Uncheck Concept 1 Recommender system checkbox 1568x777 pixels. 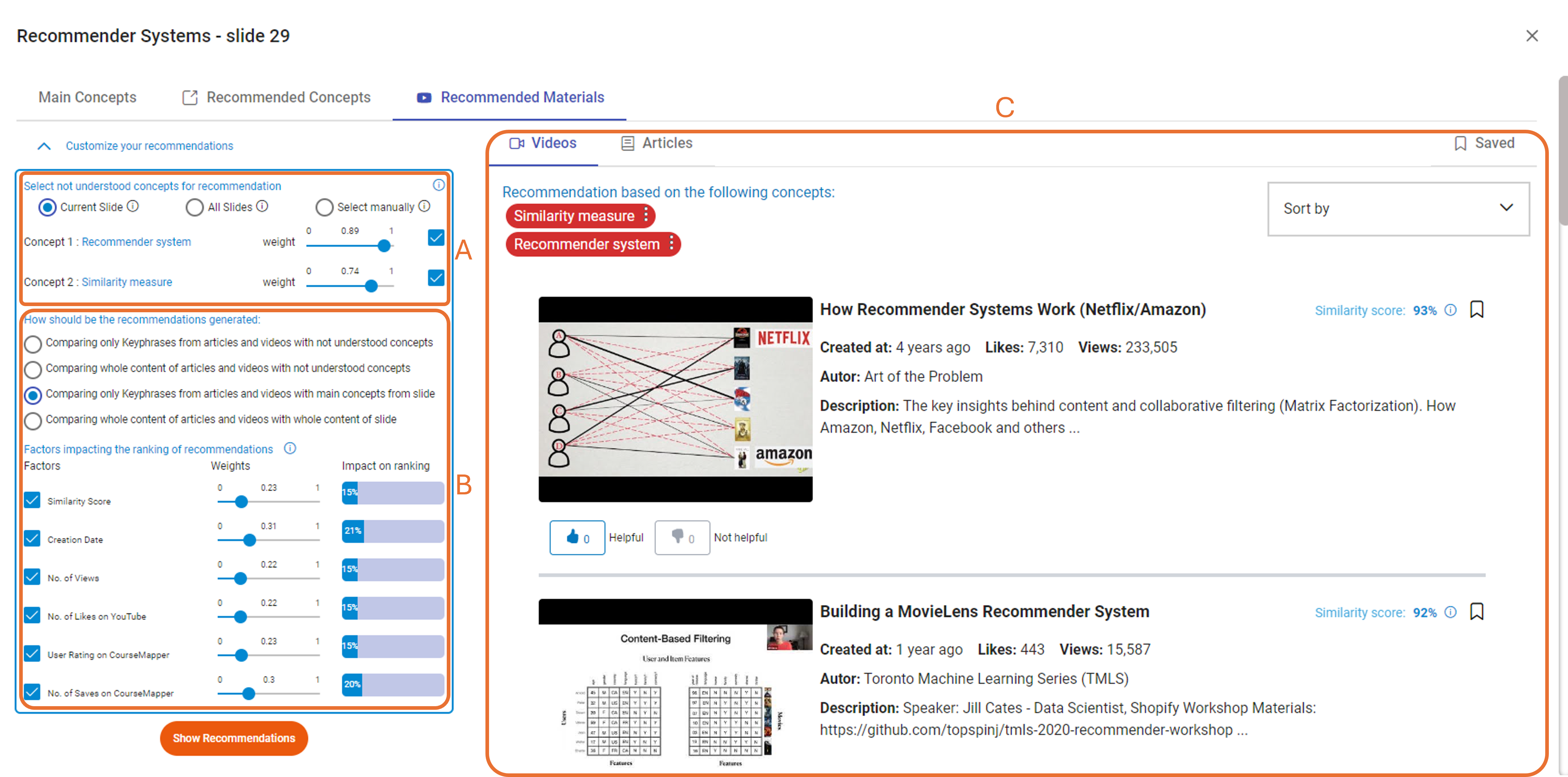436,237
